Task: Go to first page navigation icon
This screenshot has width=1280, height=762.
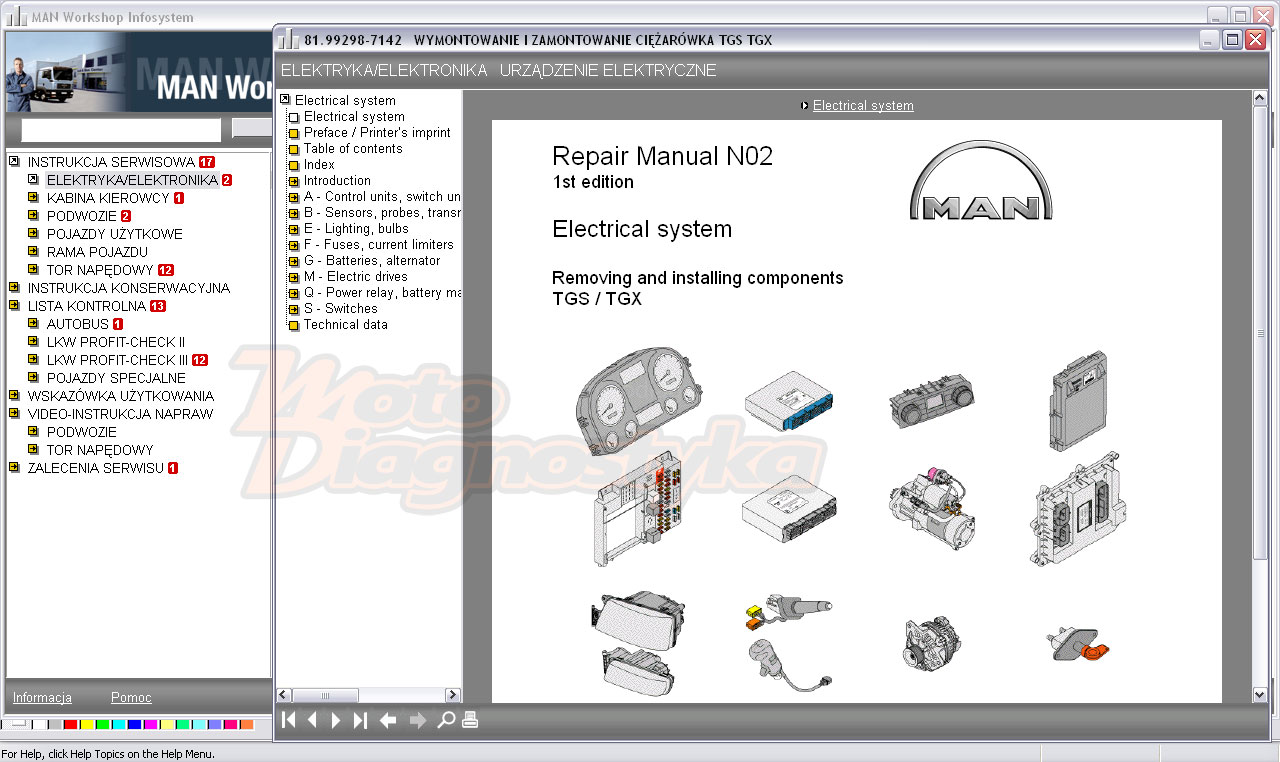Action: [x=288, y=720]
